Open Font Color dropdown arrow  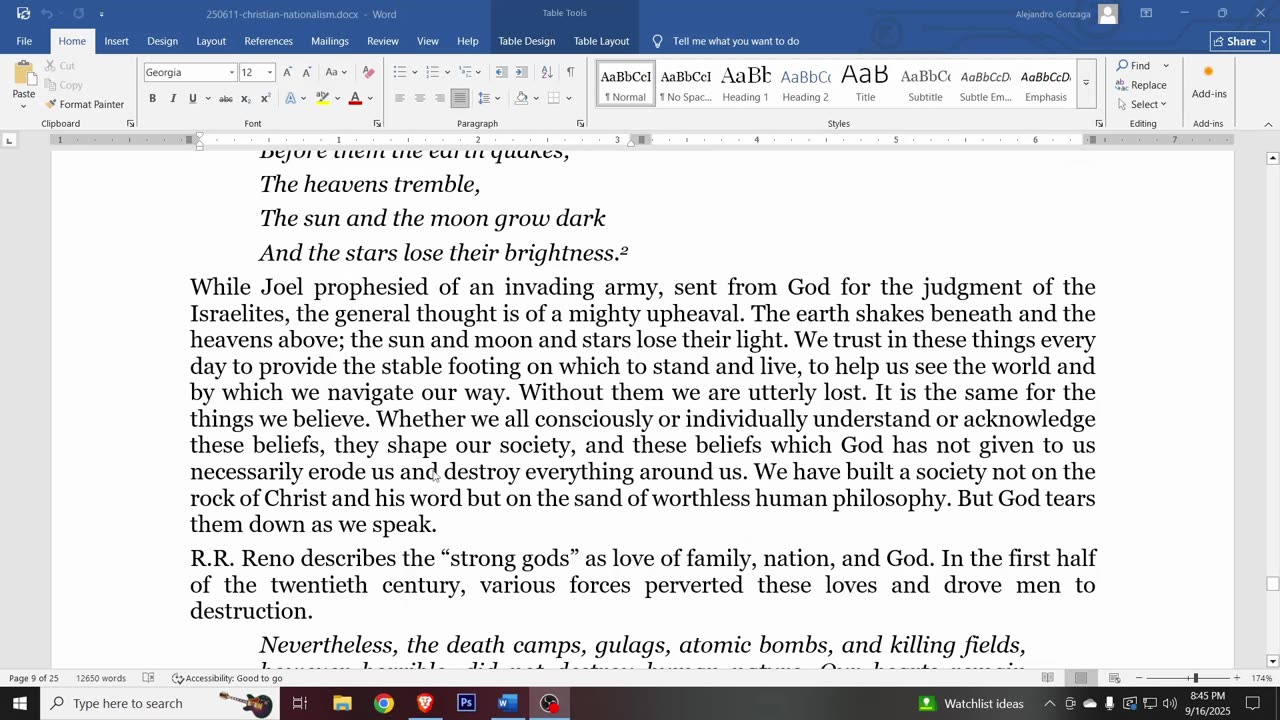(x=370, y=98)
